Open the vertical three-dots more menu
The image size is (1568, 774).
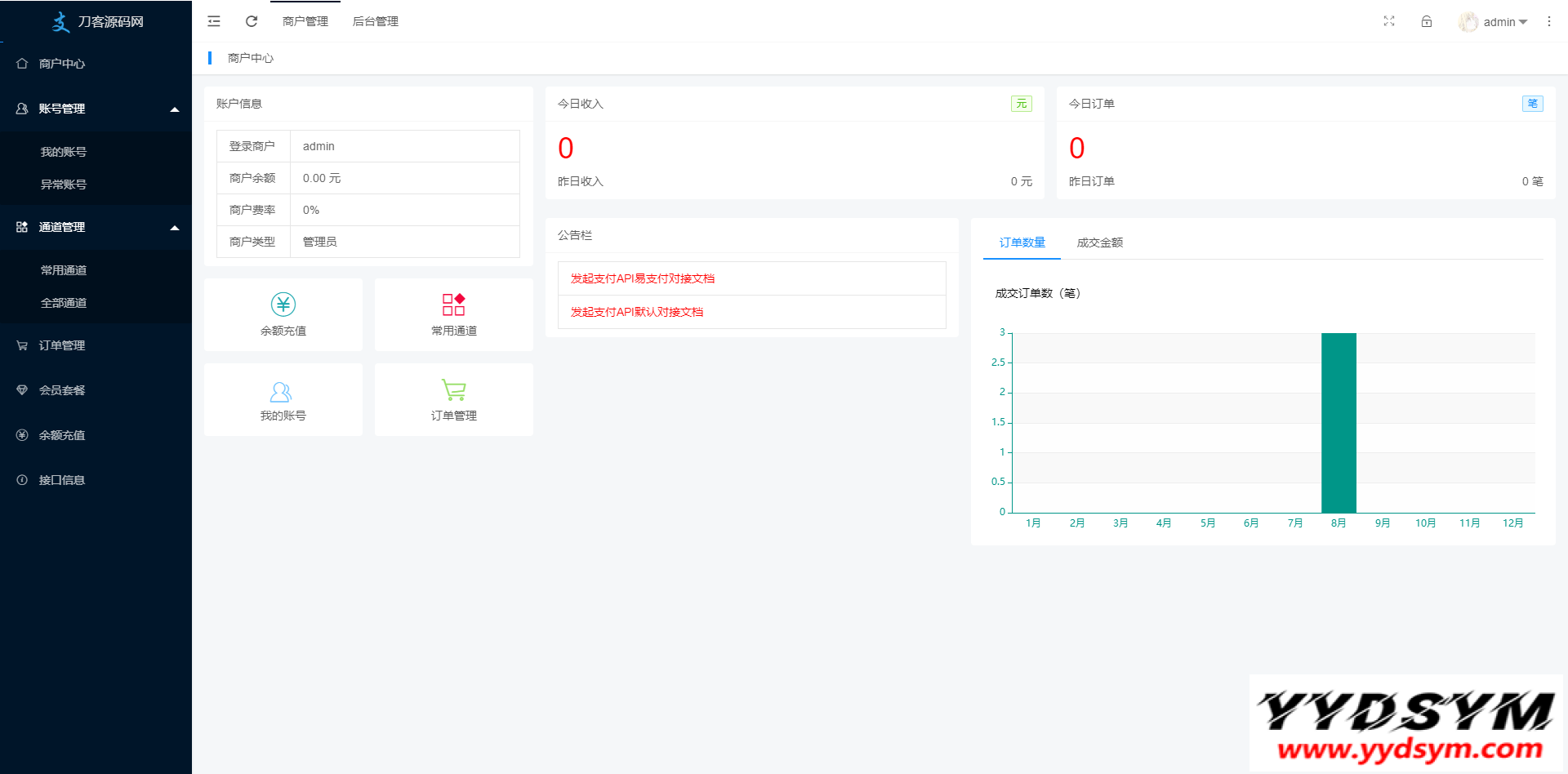1549,21
